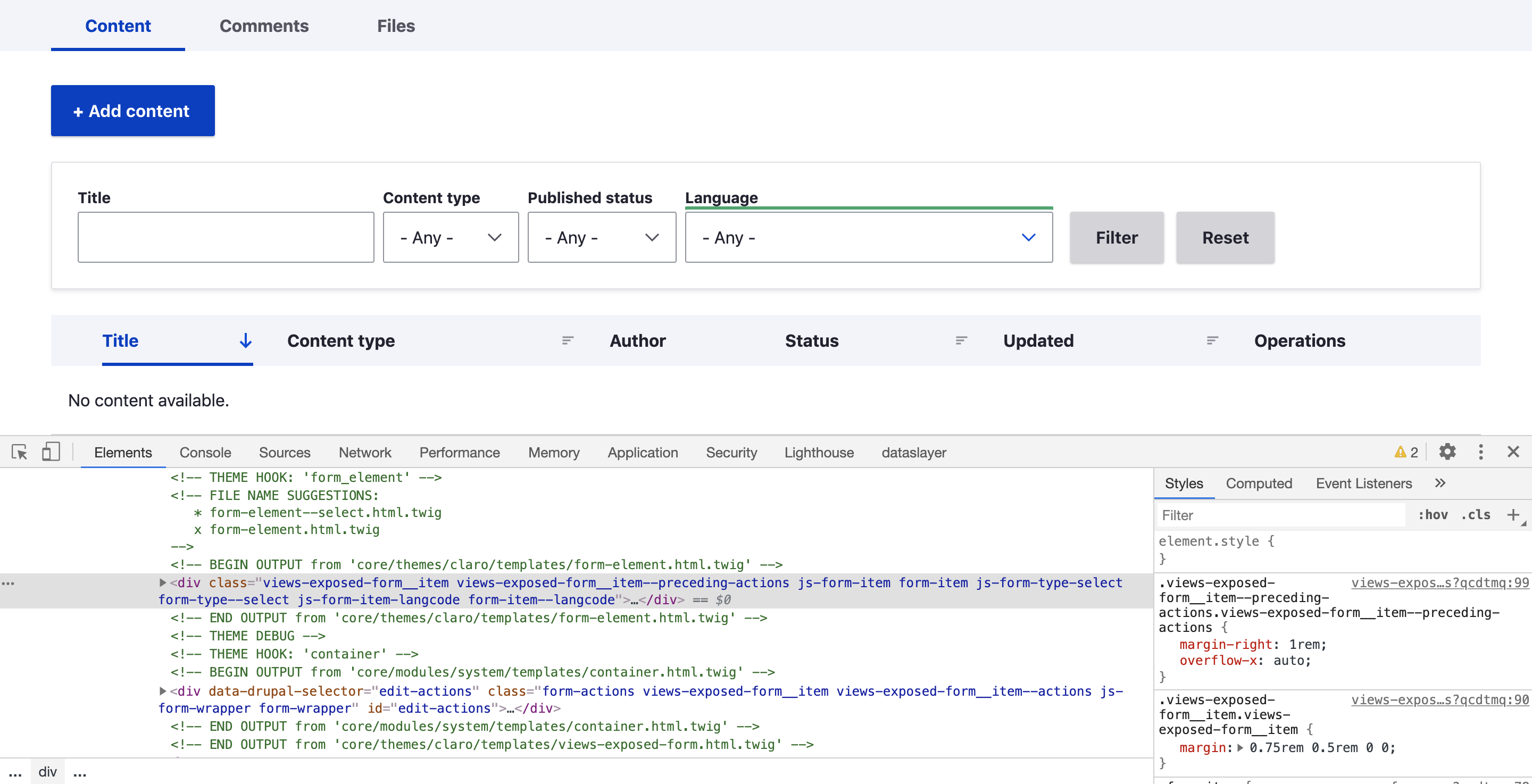Sort table by Title column header

120,341
